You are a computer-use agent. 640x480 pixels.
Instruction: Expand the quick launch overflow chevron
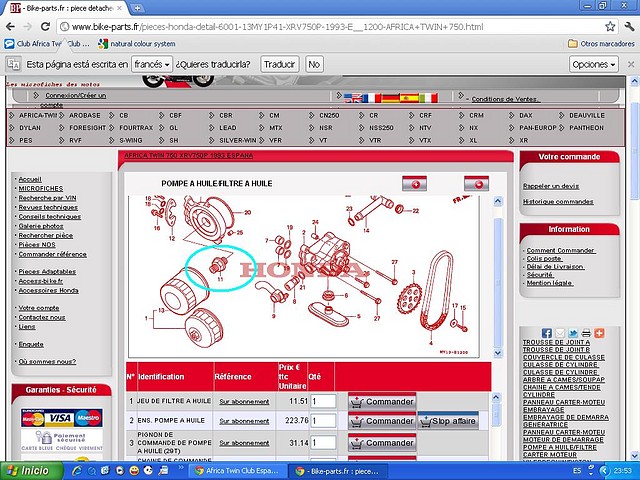coord(181,468)
